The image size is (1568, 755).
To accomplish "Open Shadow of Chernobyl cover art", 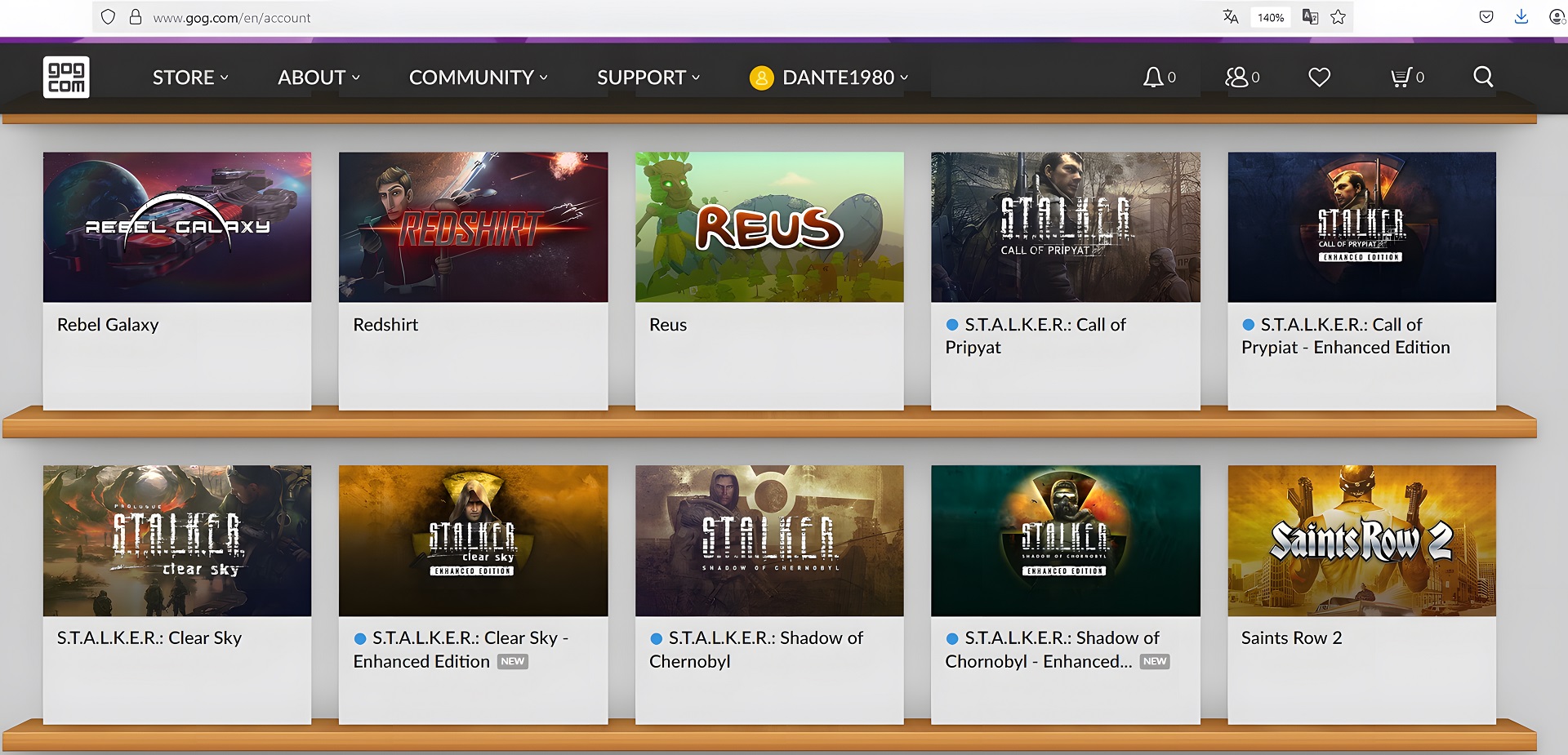I will 769,540.
